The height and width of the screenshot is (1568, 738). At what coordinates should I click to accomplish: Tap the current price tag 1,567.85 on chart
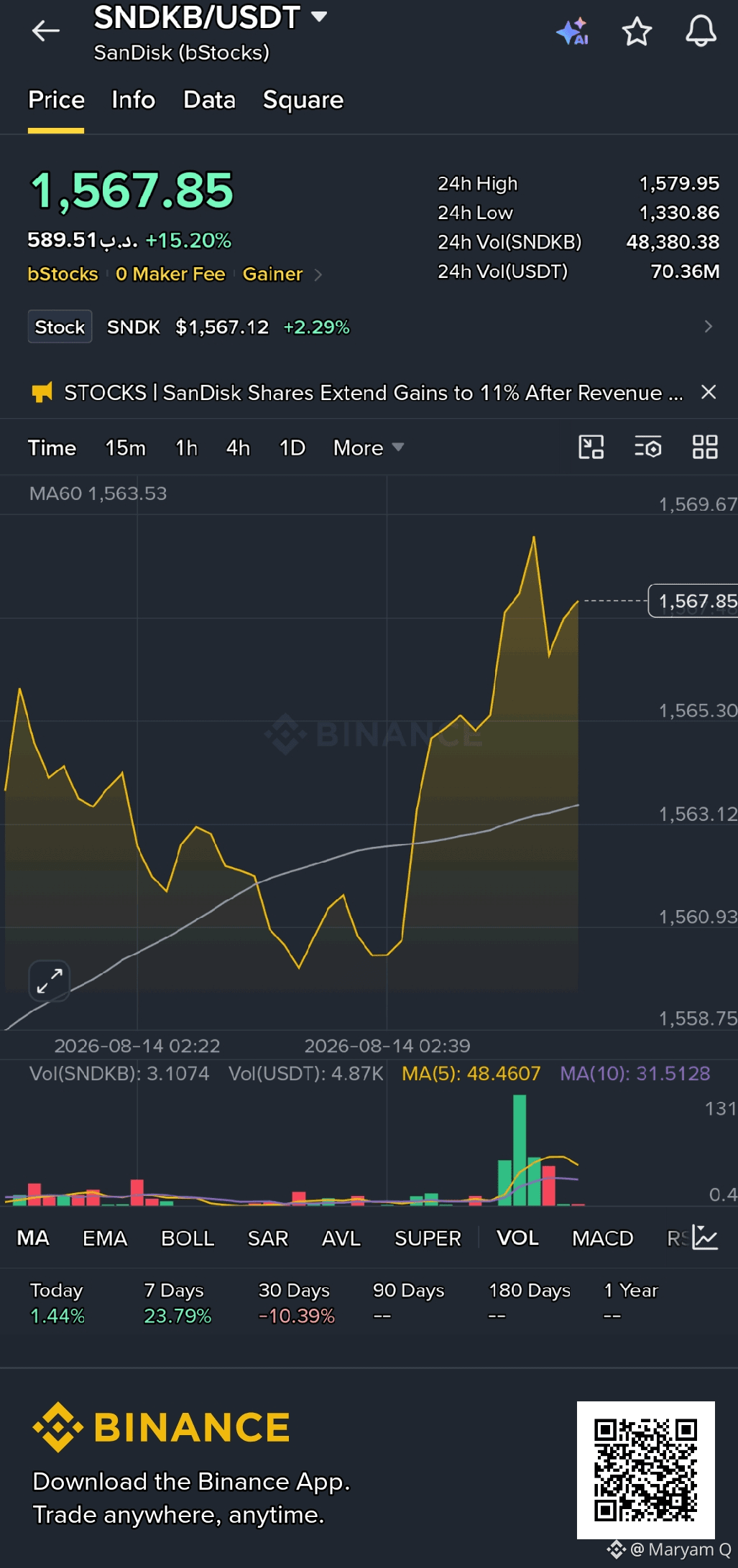click(694, 600)
